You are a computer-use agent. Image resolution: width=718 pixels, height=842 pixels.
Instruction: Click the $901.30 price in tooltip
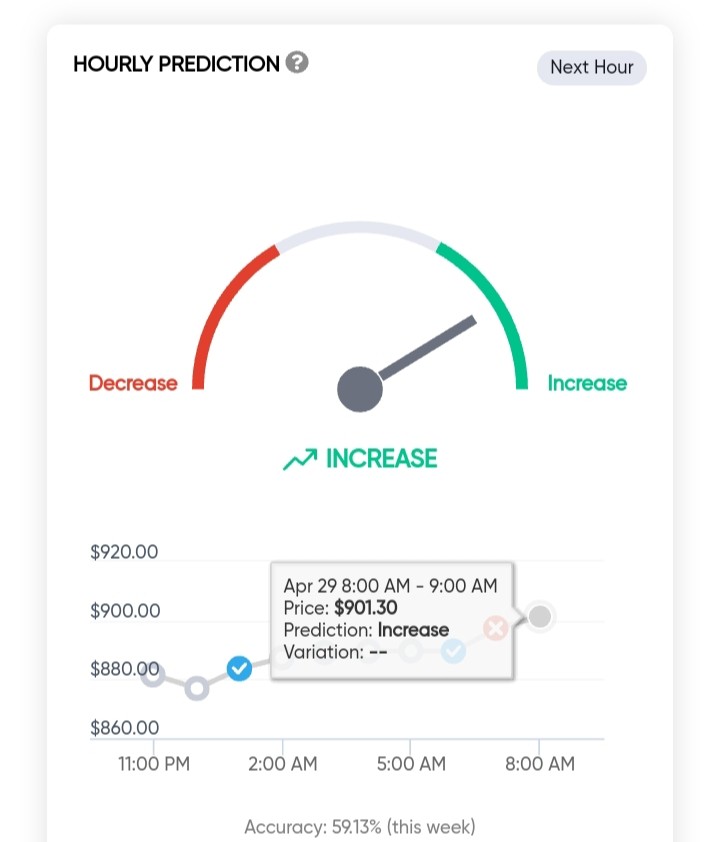(366, 607)
